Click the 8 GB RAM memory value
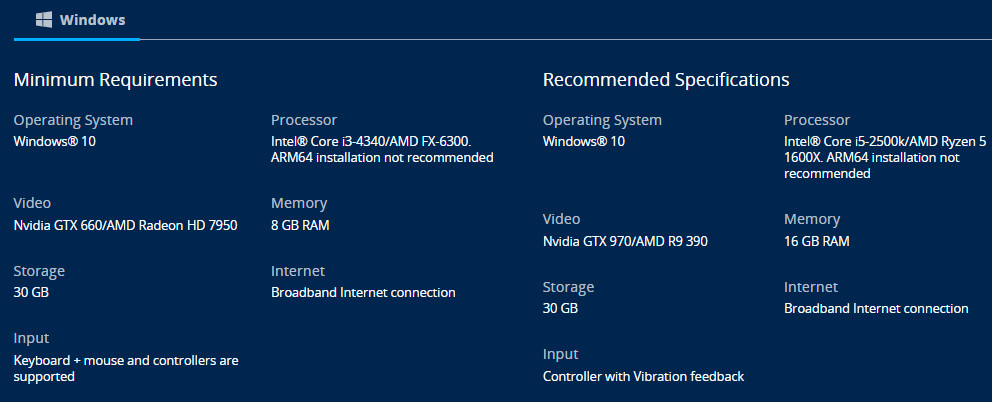 [300, 225]
